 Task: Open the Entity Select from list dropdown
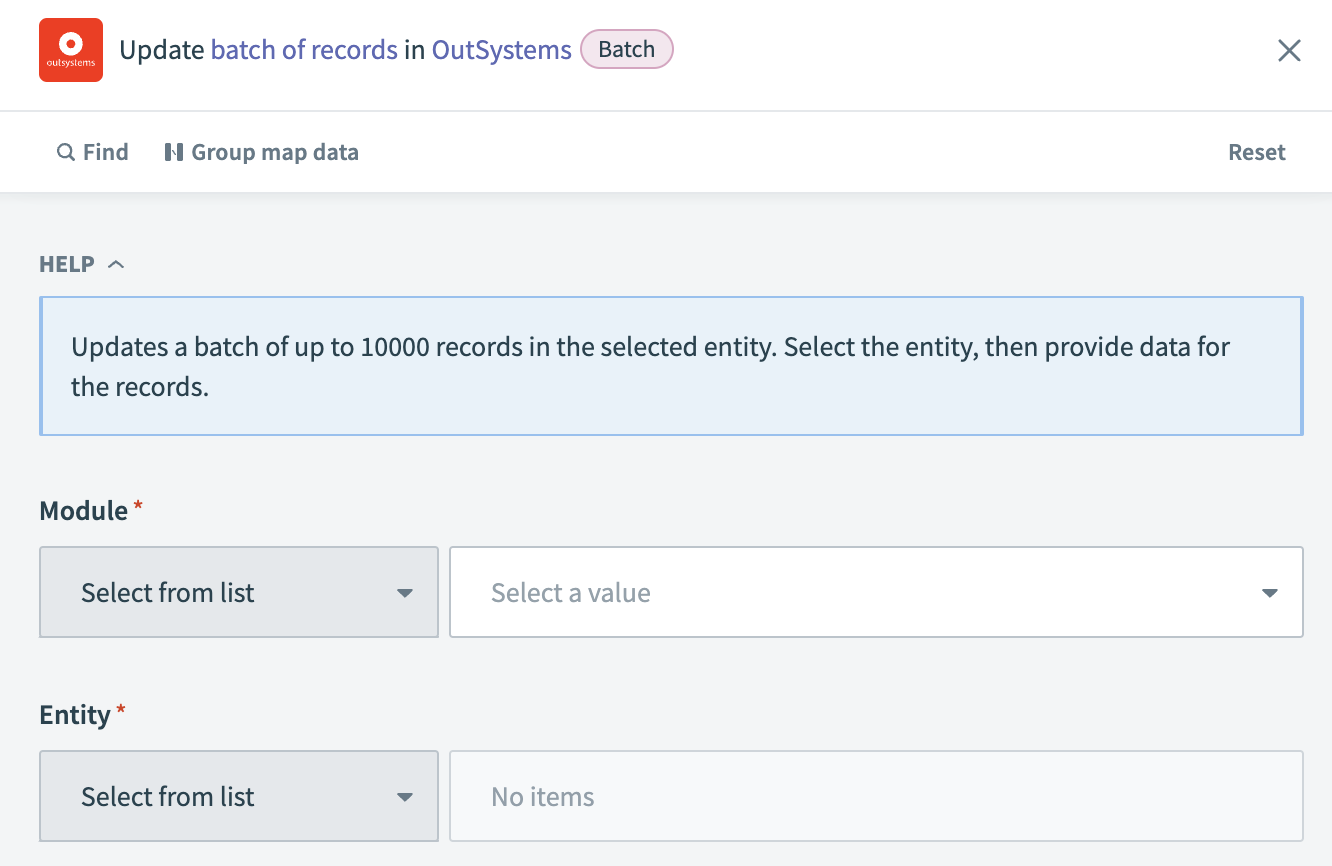(239, 796)
